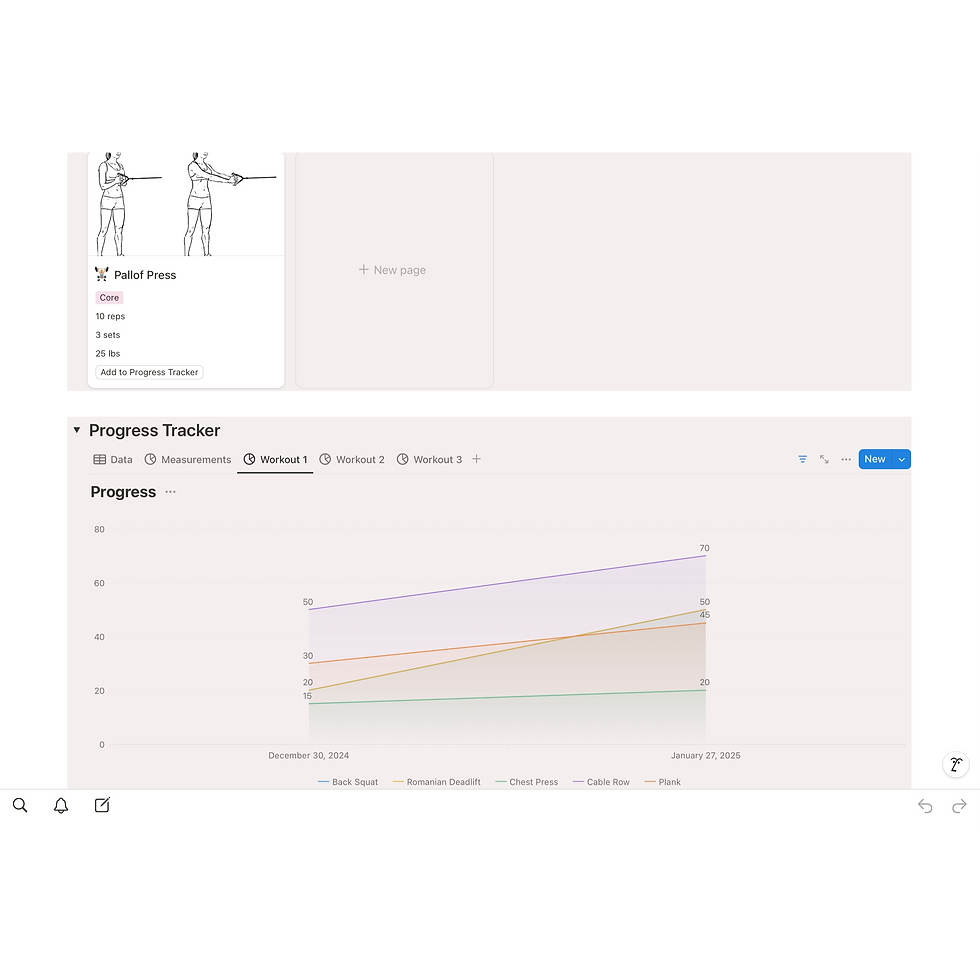Viewport: 980px width, 980px height.
Task: Open the Pallof Press exercise illustration
Action: click(186, 204)
